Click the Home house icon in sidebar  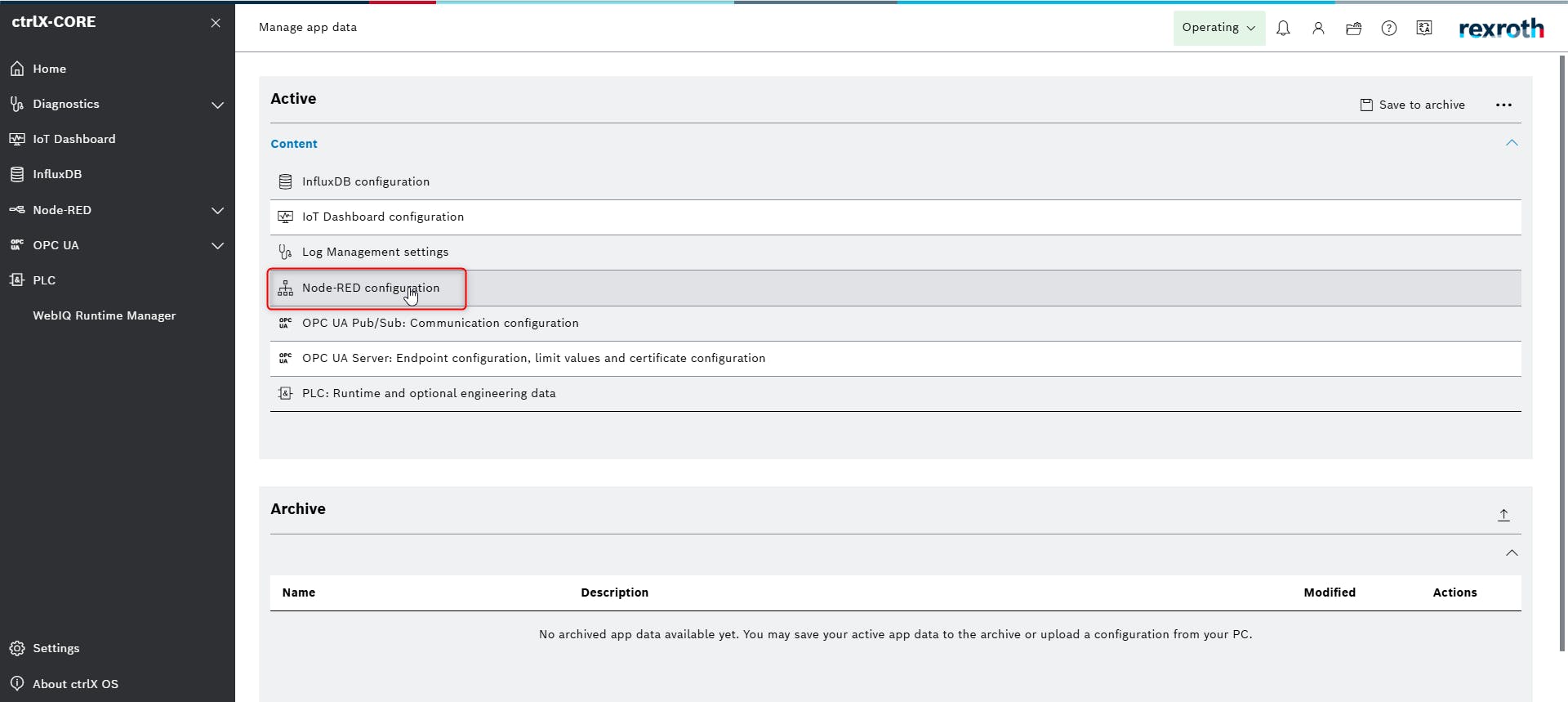[17, 69]
